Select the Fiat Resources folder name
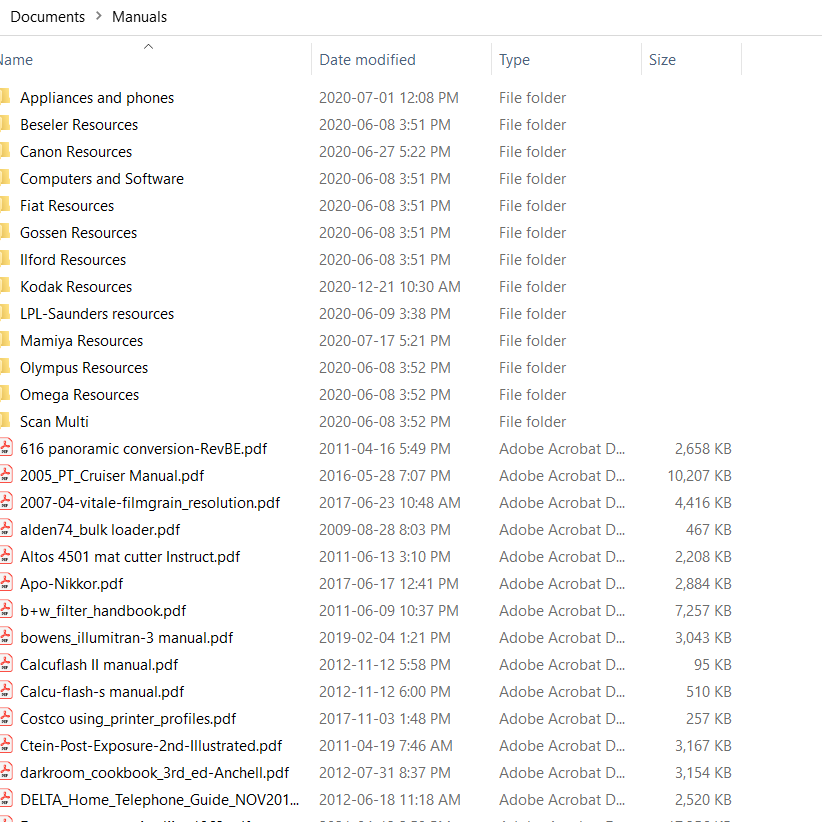Viewport: 822px width, 828px height. [67, 205]
